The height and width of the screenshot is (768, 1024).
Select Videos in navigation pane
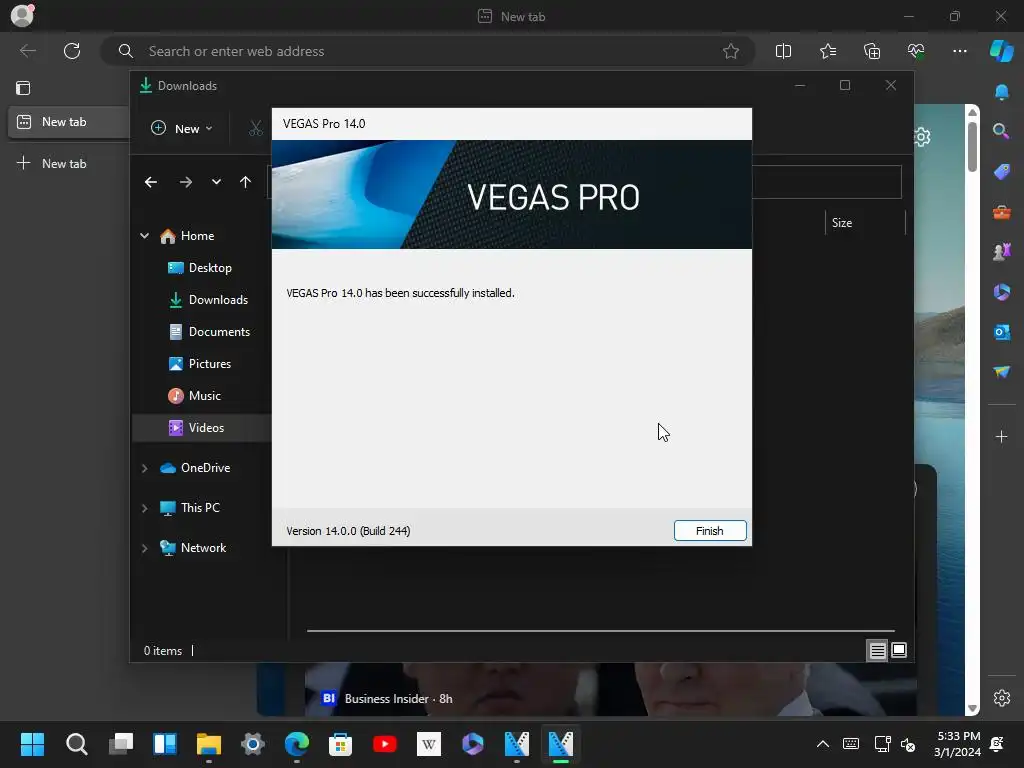click(201, 428)
